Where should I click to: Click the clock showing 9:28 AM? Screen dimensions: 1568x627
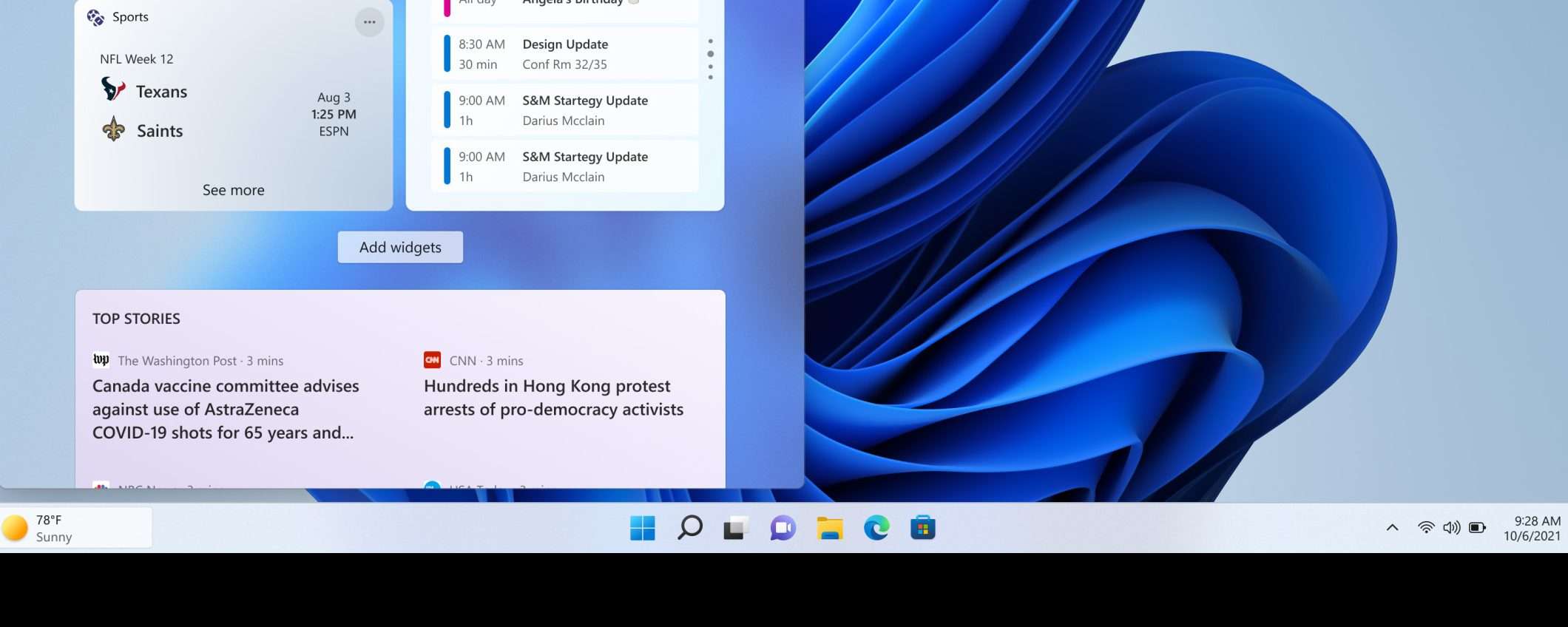click(x=1532, y=528)
